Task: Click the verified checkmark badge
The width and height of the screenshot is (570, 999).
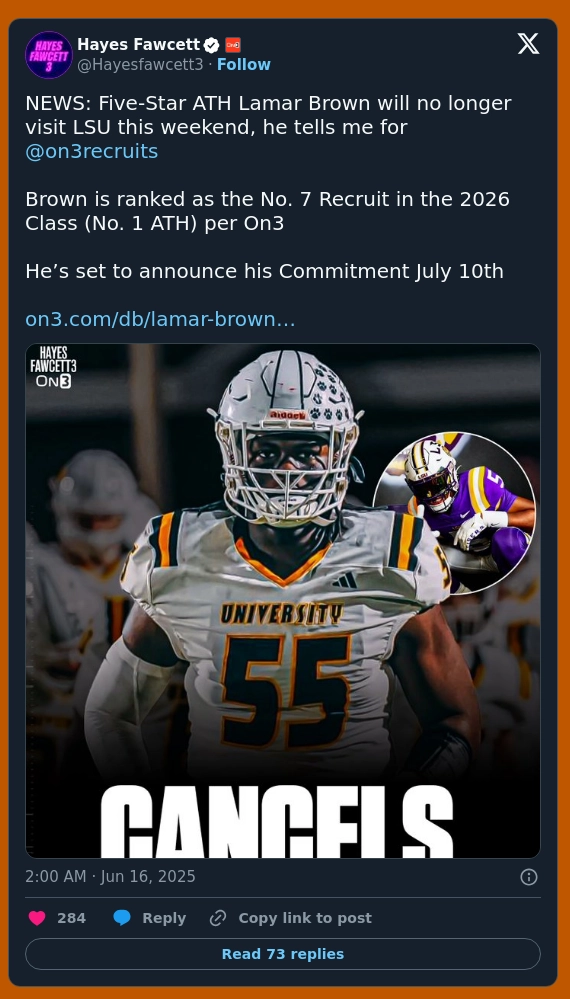Action: [x=211, y=45]
